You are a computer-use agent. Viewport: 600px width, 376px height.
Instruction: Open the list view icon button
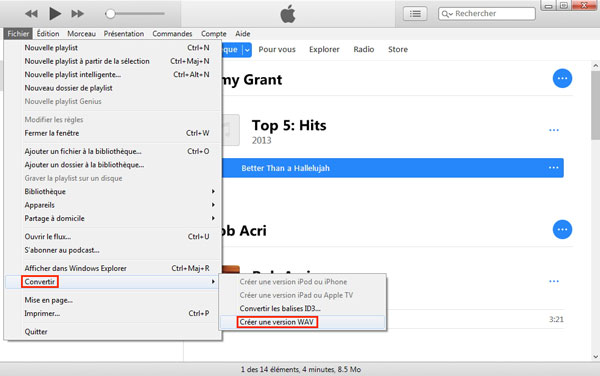coord(415,14)
